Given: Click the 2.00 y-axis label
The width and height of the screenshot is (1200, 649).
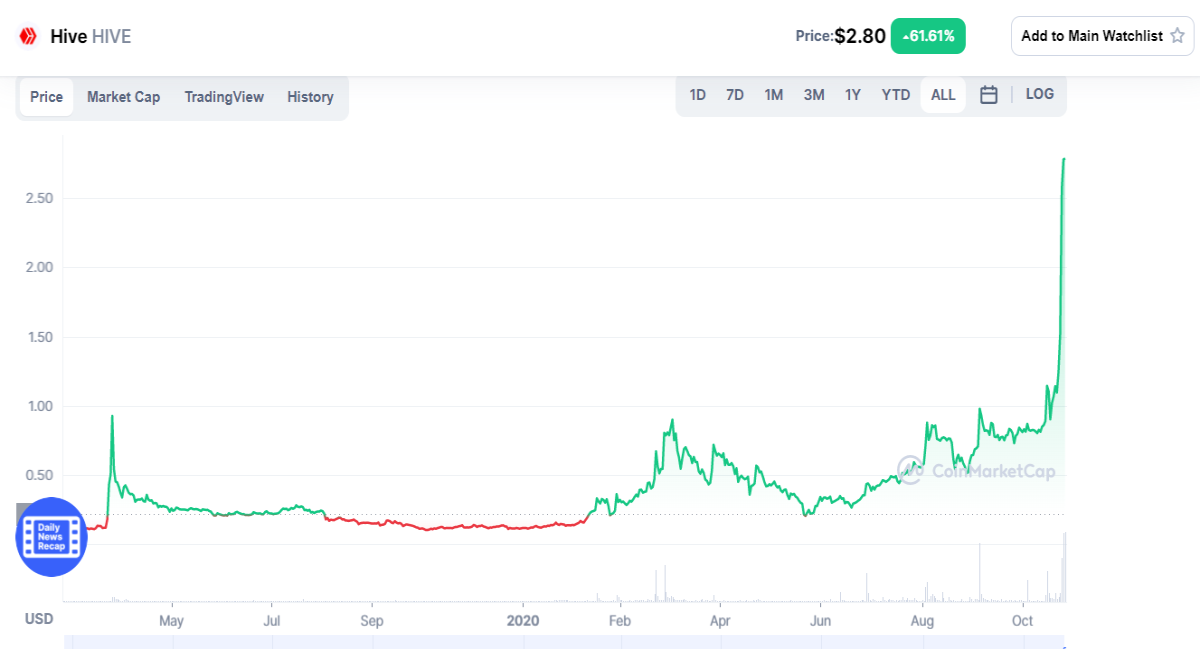Looking at the screenshot, I should tap(39, 267).
